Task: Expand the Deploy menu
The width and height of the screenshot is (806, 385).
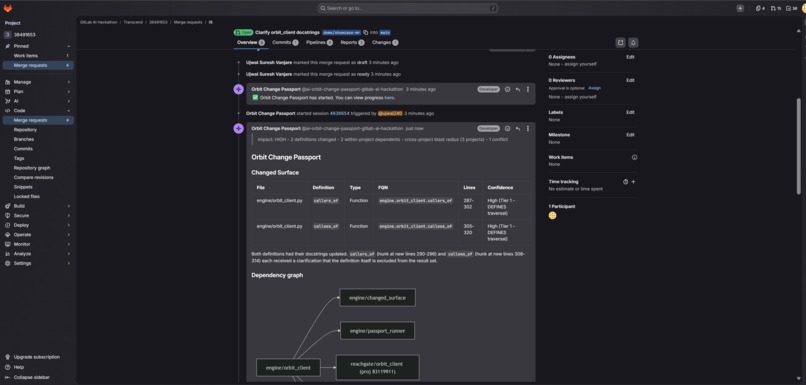Action: coord(38,225)
